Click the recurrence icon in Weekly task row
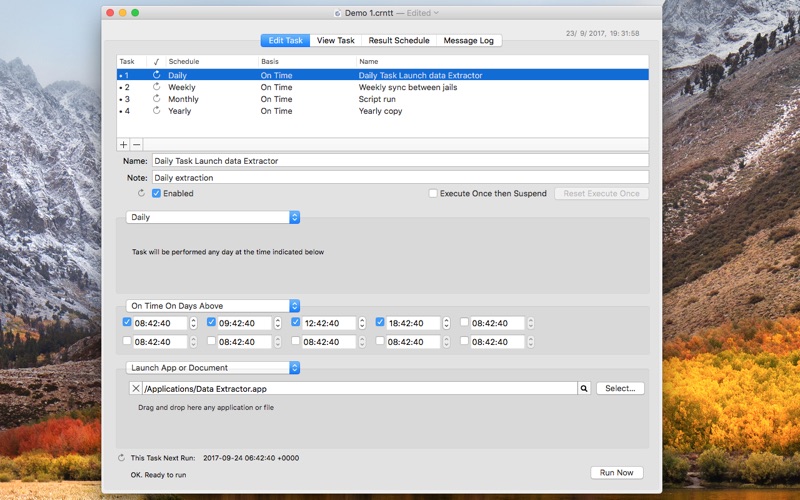 157,87
